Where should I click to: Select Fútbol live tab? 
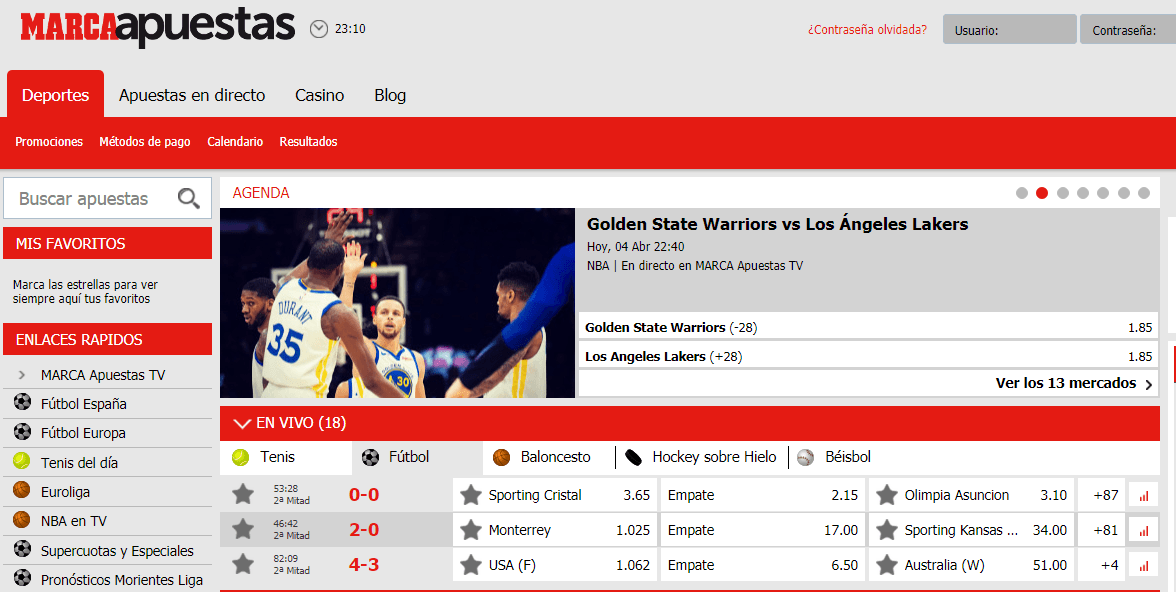(417, 457)
